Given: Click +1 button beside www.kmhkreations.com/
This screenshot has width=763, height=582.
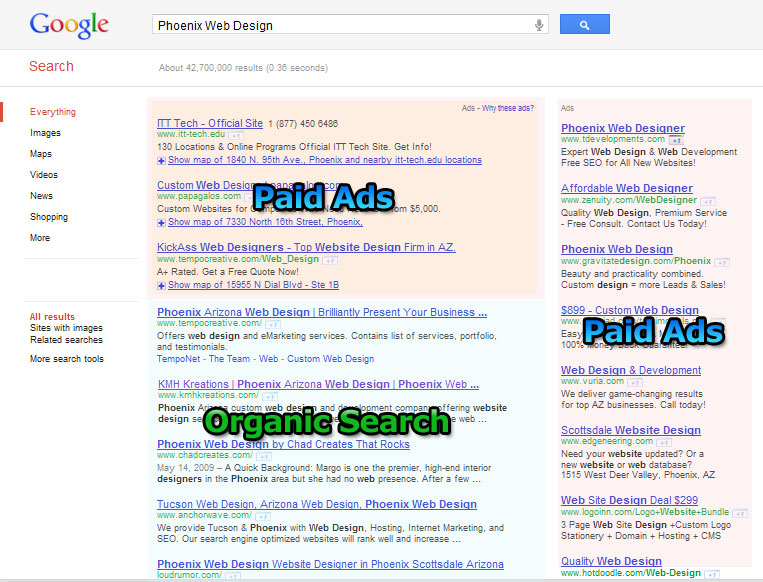Looking at the screenshot, I should click(270, 396).
